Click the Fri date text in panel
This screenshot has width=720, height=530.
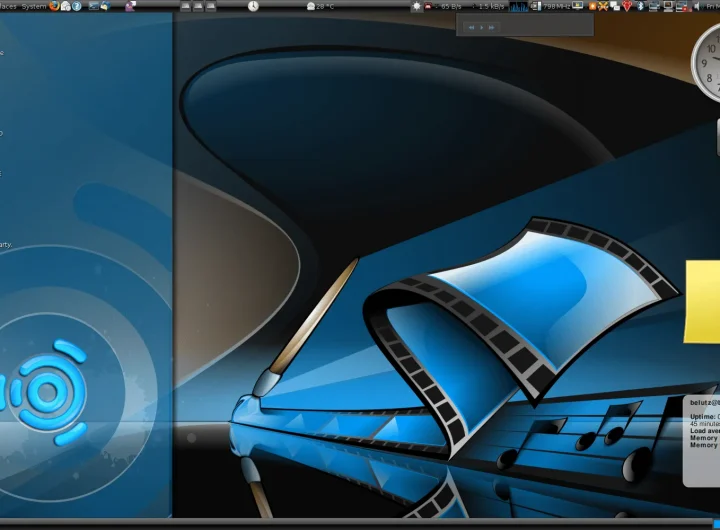pyautogui.click(x=713, y=6)
